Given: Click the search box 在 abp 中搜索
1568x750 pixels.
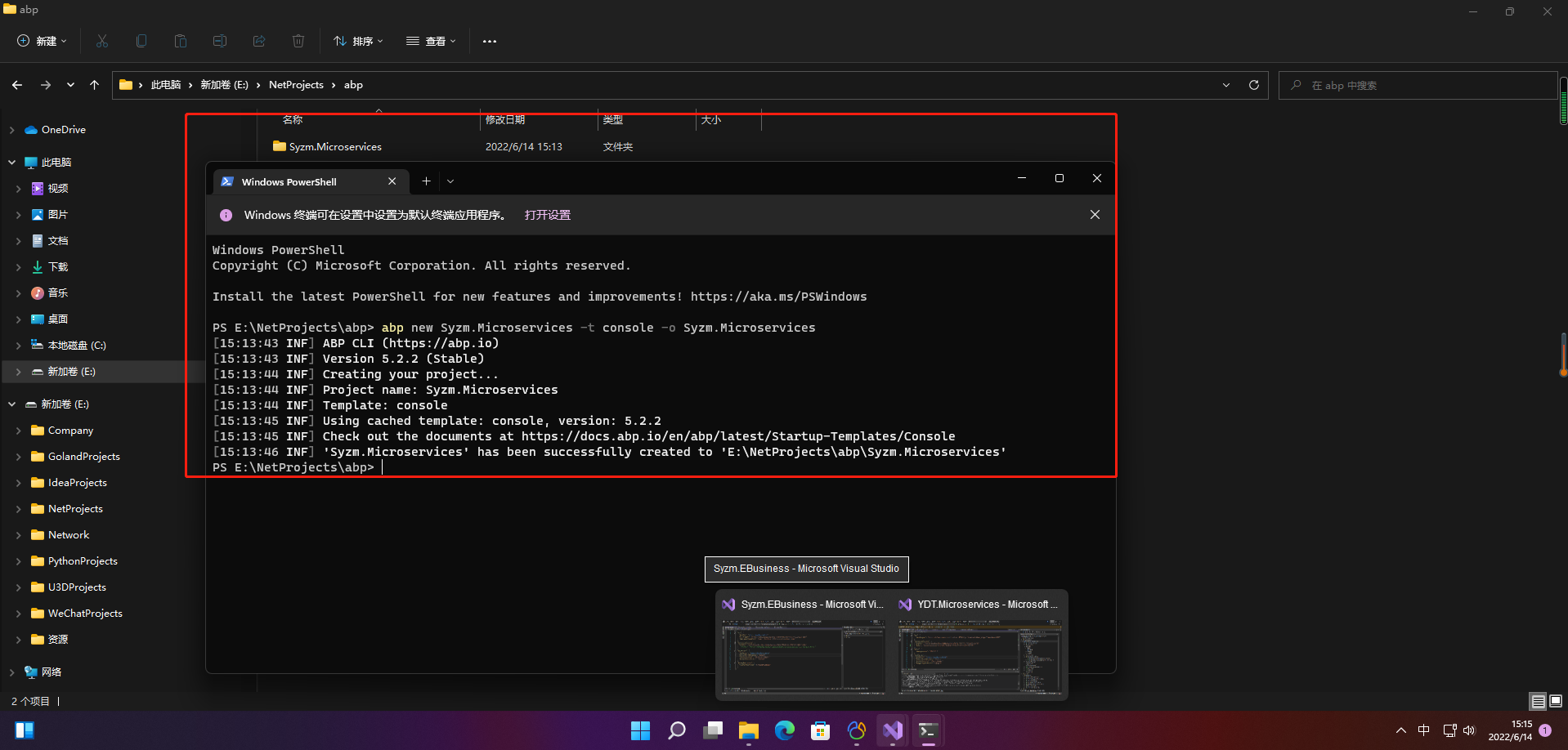Looking at the screenshot, I should coord(1418,85).
